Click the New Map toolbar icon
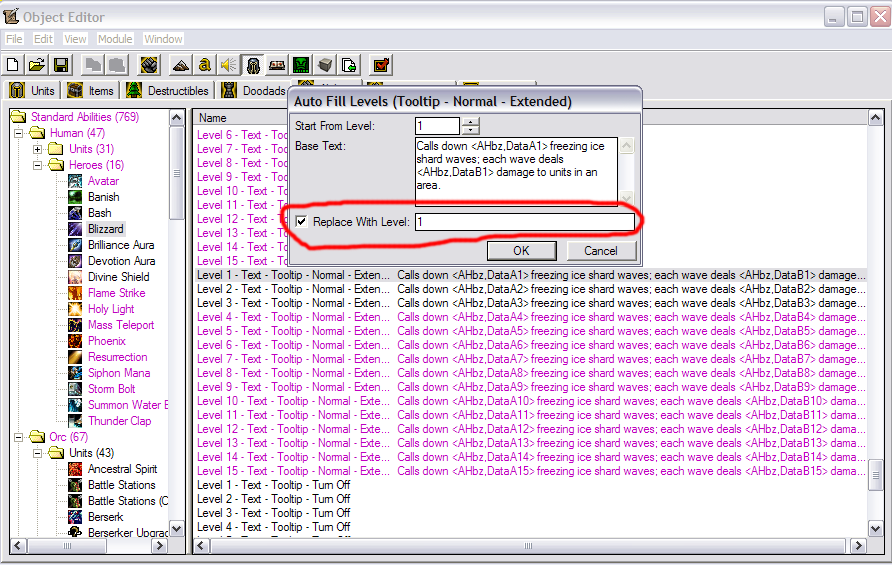Screen dimensions: 892x565 pyautogui.click(x=13, y=65)
